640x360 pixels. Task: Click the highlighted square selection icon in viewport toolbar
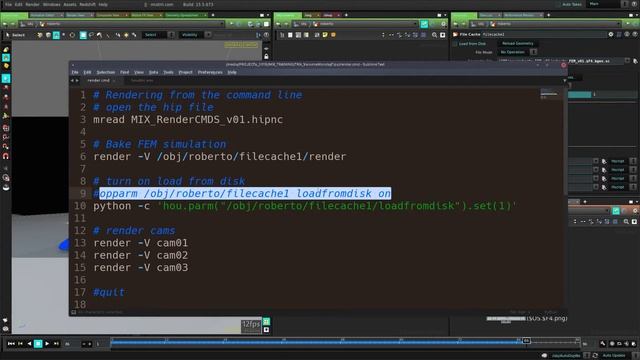coord(83,35)
